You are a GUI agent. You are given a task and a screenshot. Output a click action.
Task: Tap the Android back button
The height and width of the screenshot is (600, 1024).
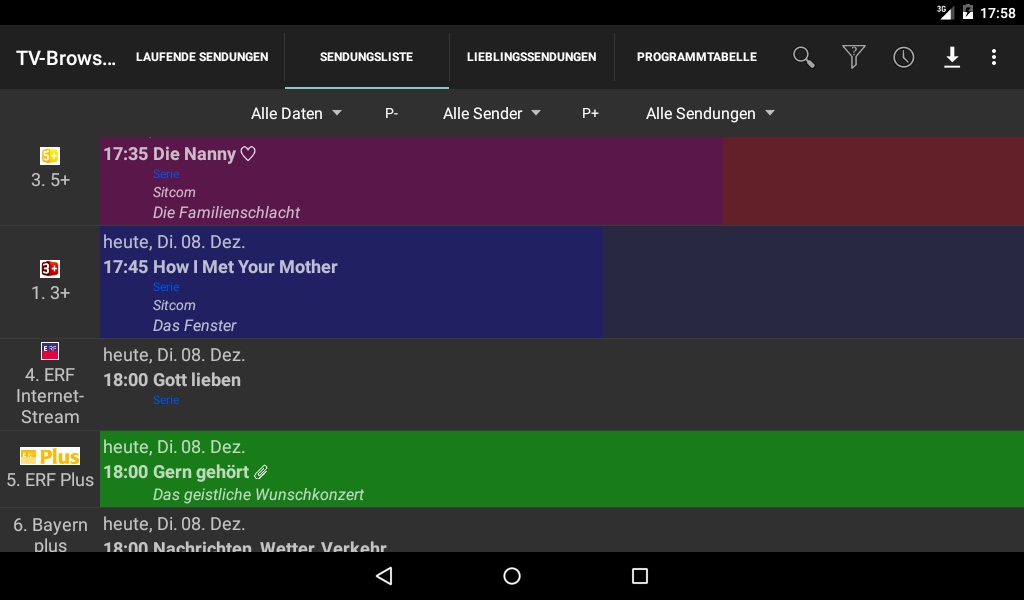[384, 576]
